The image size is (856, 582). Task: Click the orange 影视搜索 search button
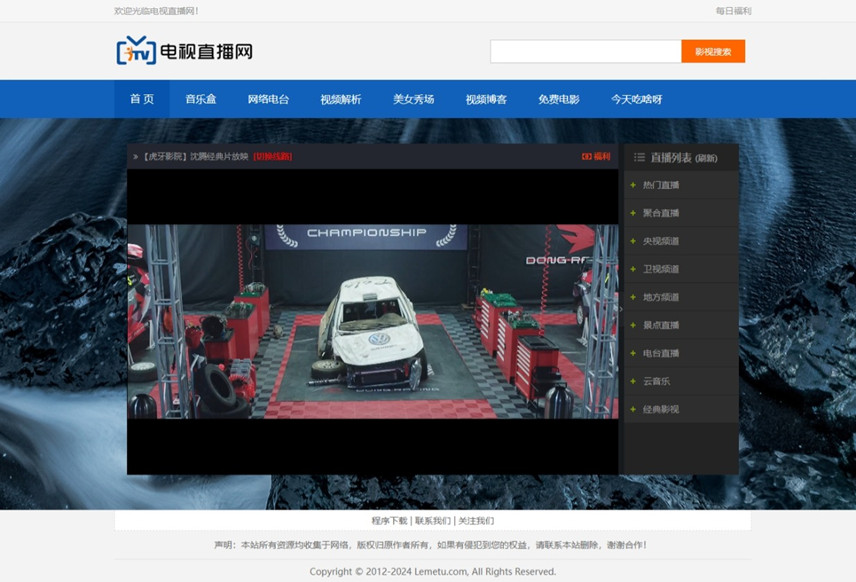(713, 51)
